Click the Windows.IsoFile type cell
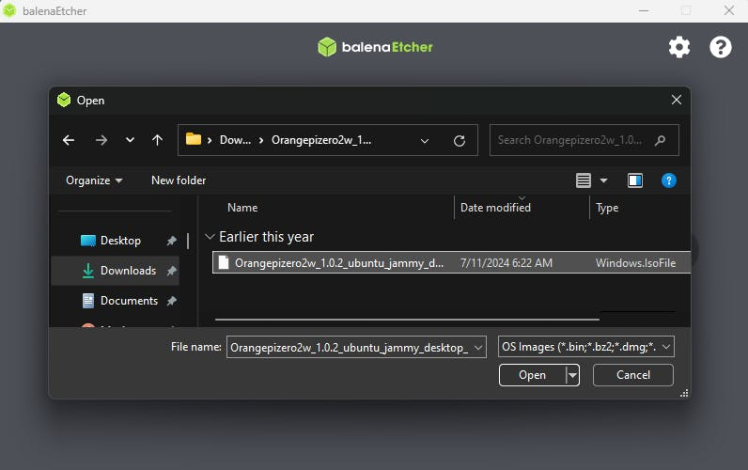 click(x=635, y=263)
